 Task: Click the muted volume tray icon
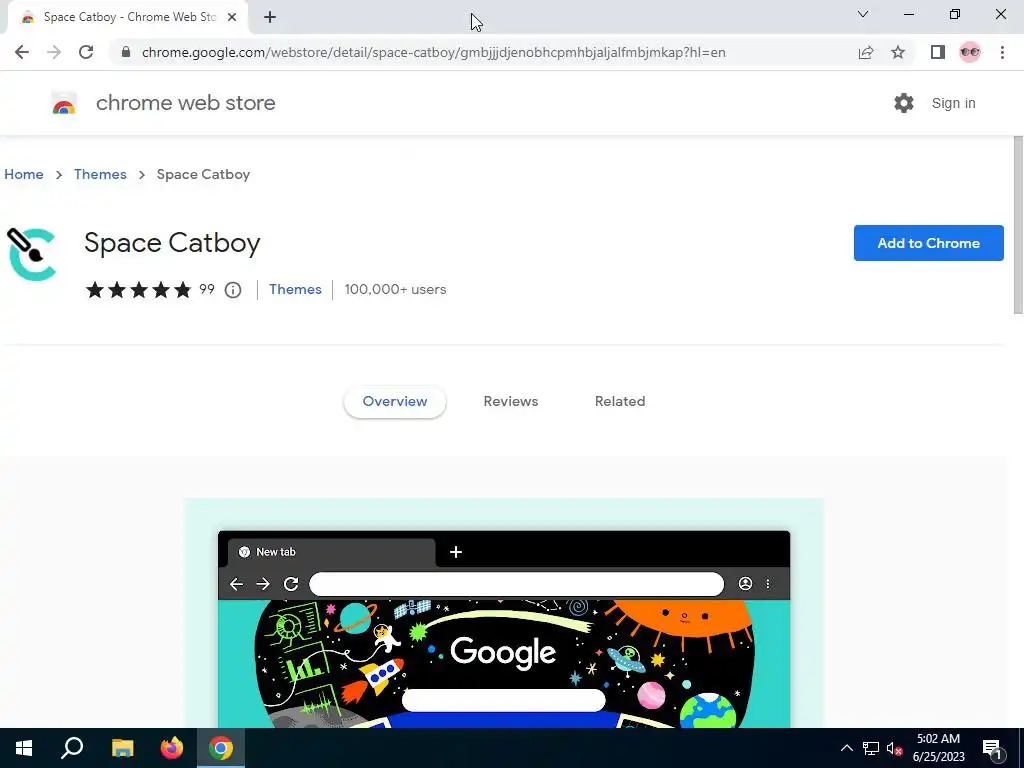point(894,748)
